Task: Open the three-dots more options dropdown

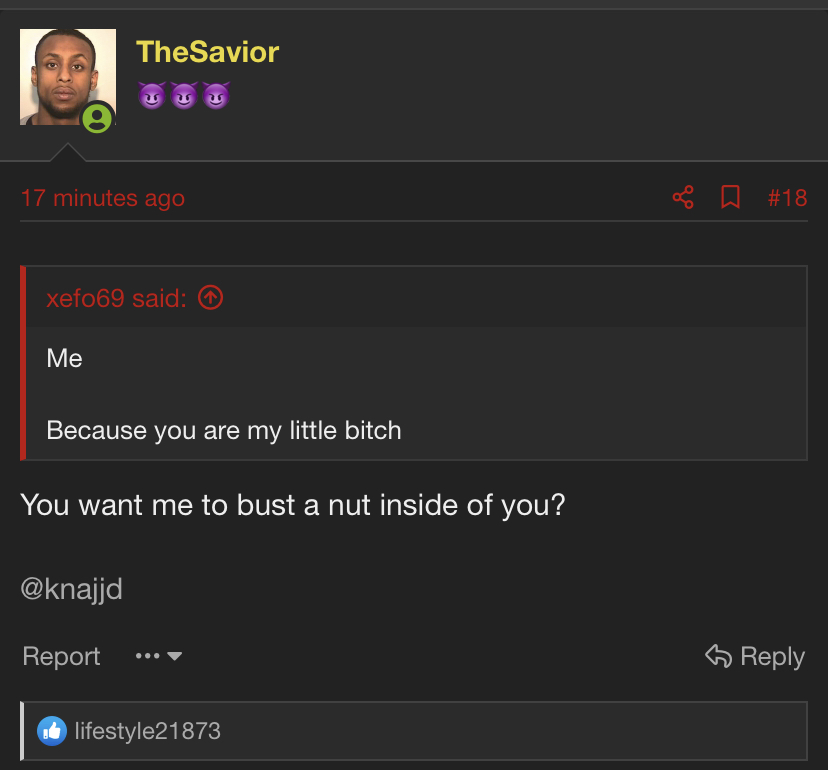Action: coord(158,656)
